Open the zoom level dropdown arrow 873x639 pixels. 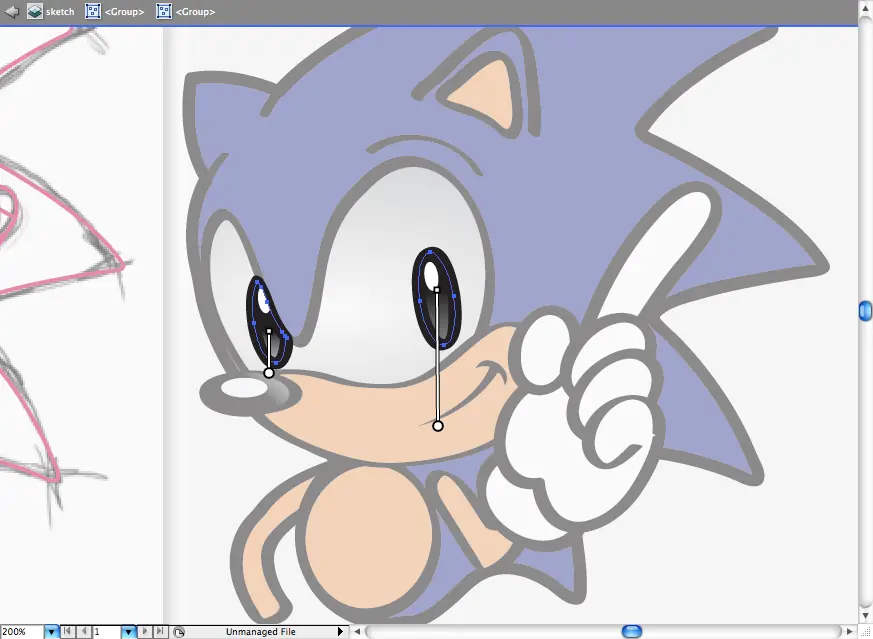point(51,632)
